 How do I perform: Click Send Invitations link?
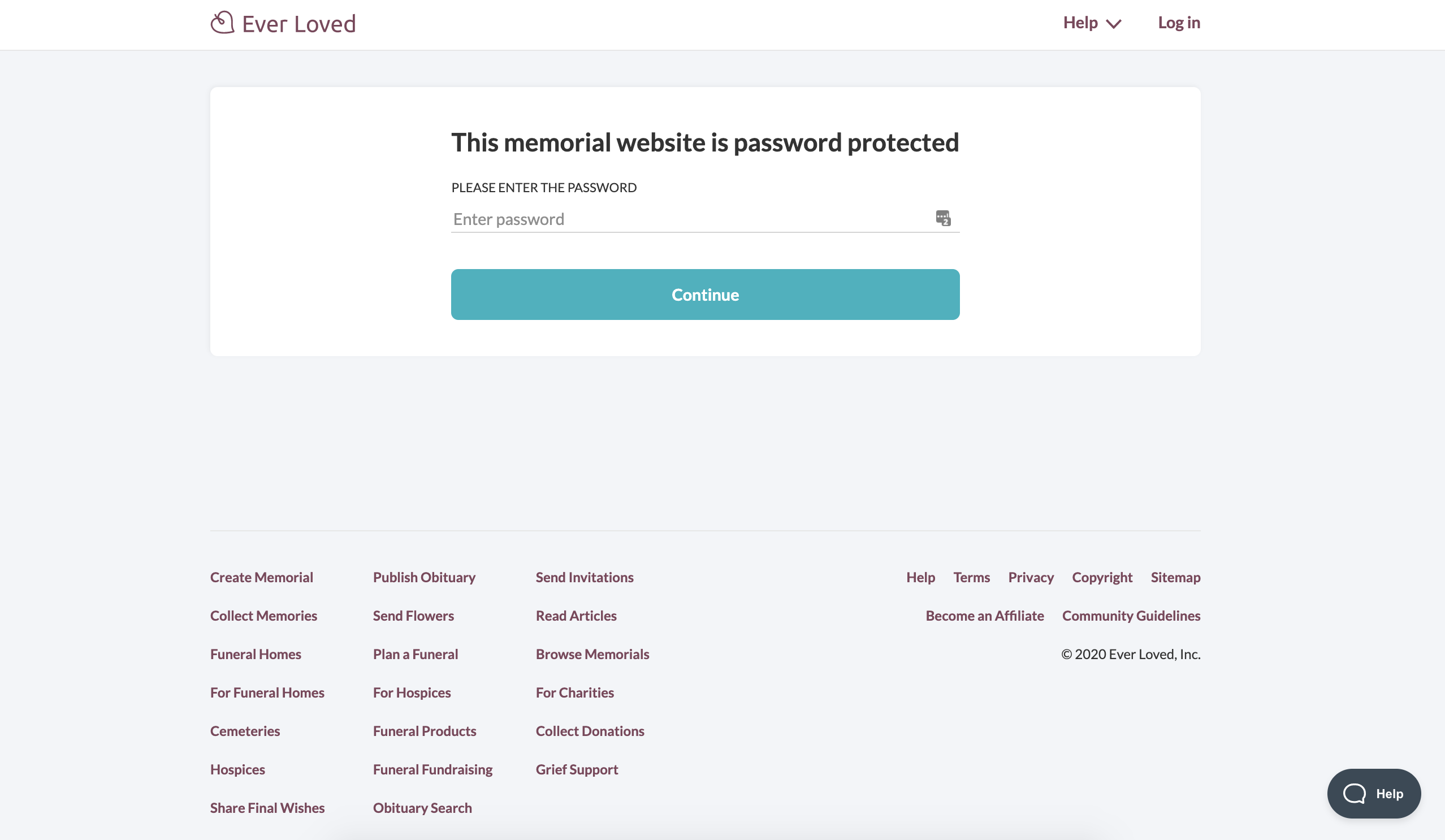click(x=585, y=577)
